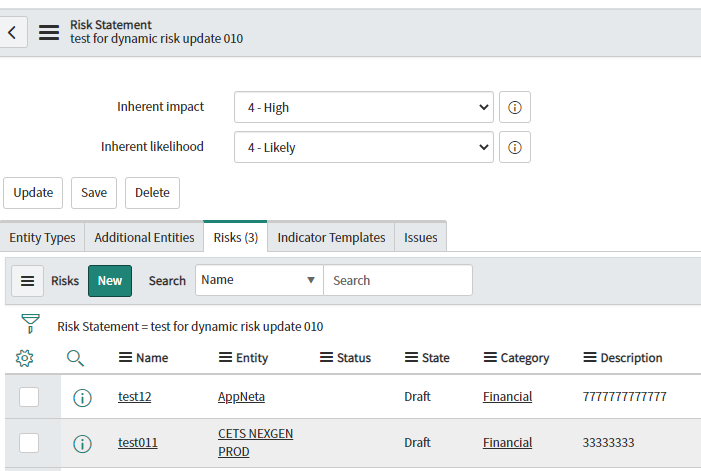Expand the Inherent impact dropdown
Screen dimensions: 701x471
coord(363,107)
